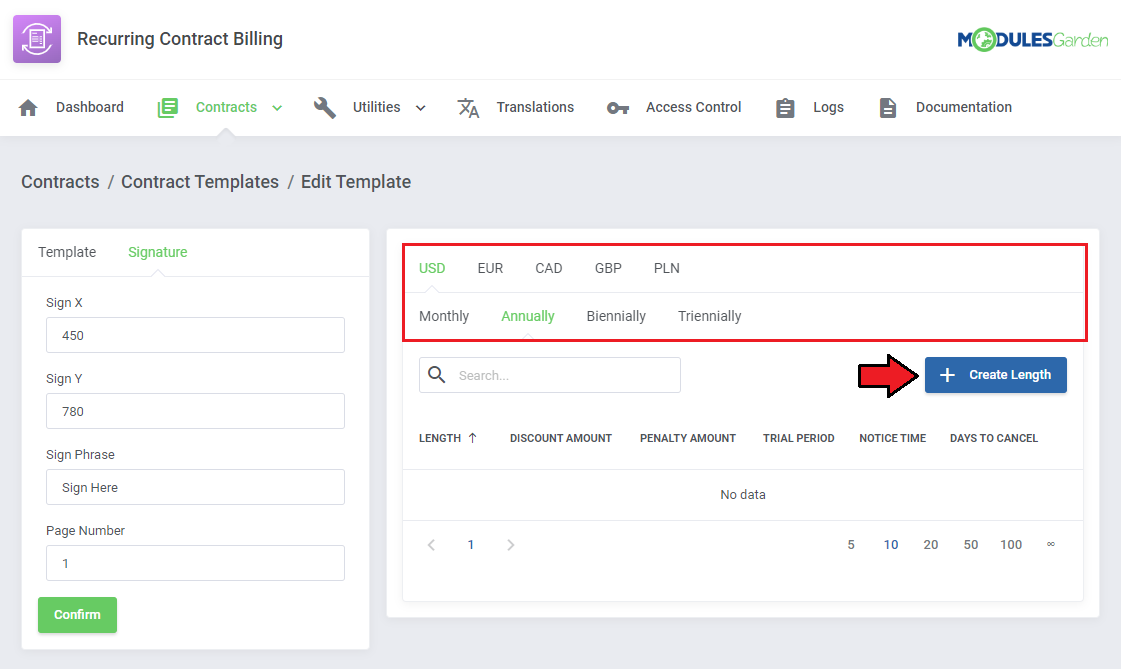Click the search magnifier icon

coord(437,375)
